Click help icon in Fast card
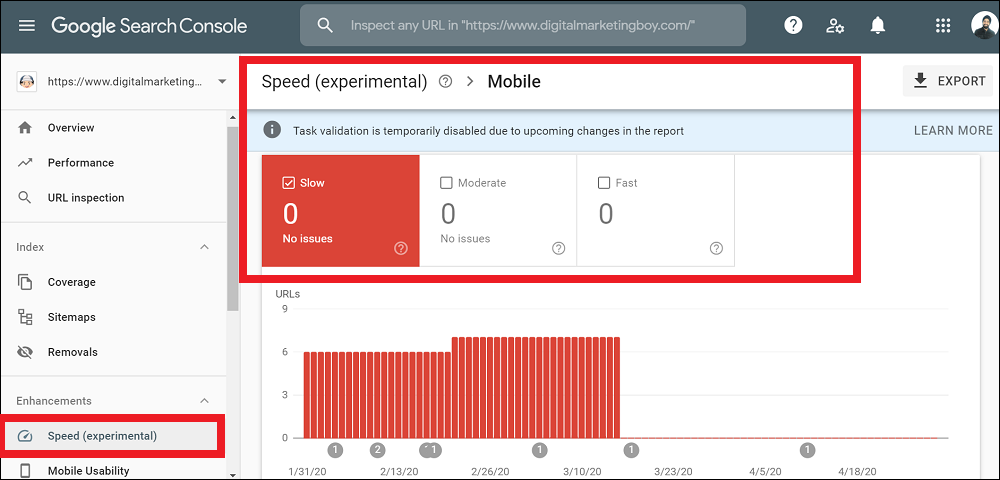This screenshot has width=1000, height=480. click(716, 249)
